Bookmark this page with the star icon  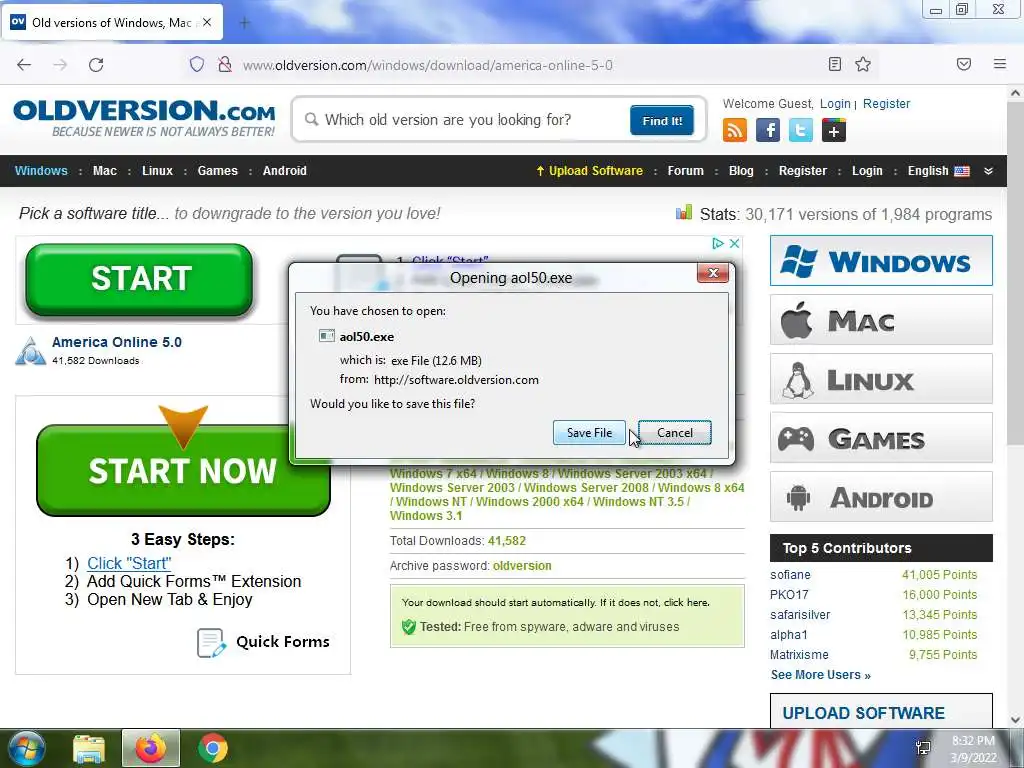click(863, 64)
